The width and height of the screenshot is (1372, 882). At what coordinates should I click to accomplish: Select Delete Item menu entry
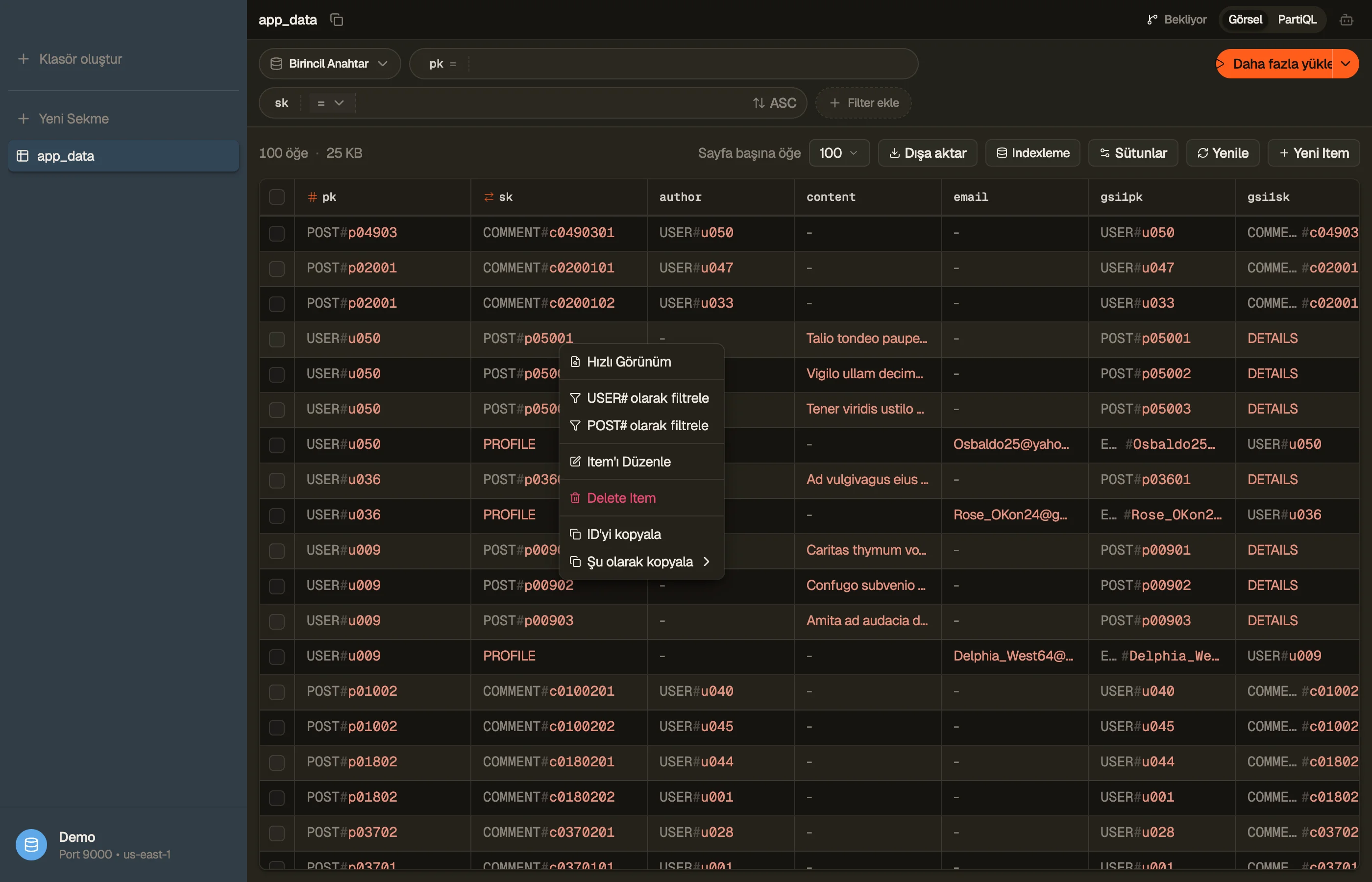[x=641, y=498]
